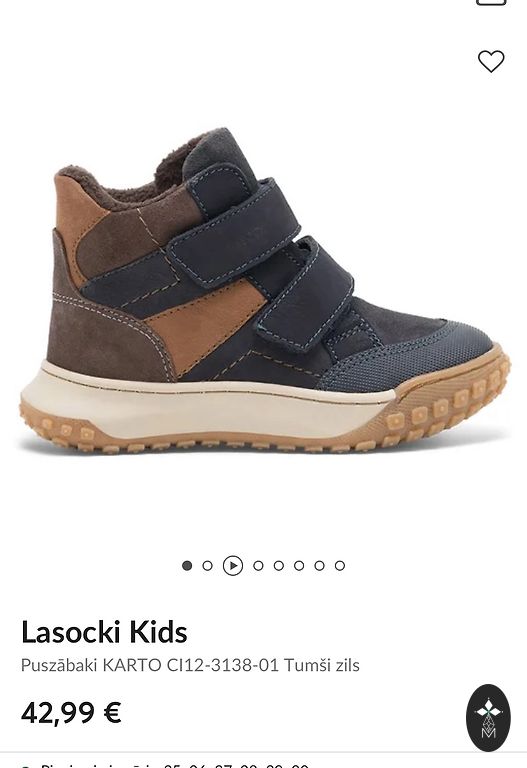This screenshot has height=768, width=527.
Task: Switch to the second product photo dot
Action: tap(207, 566)
